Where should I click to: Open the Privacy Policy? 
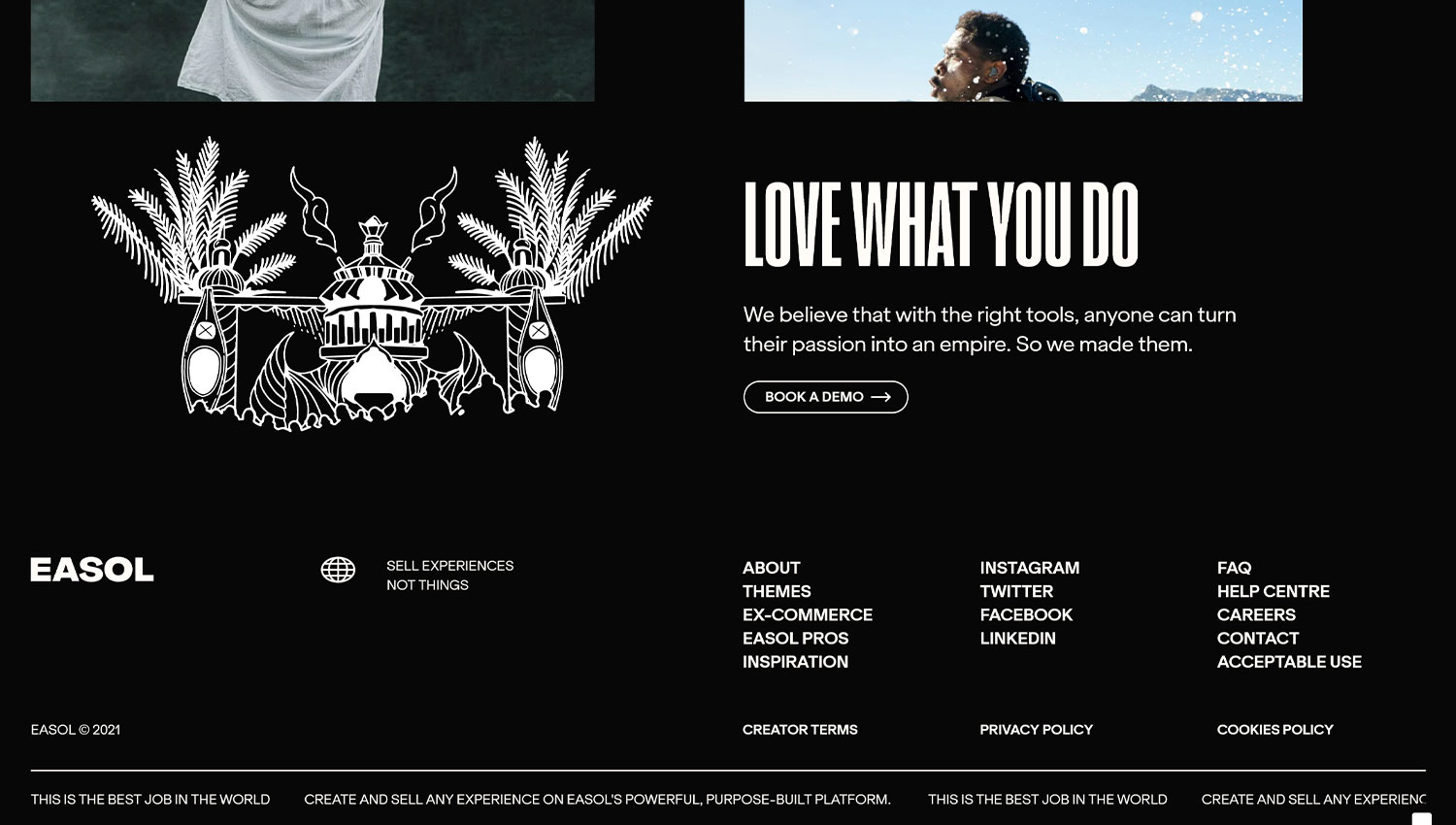[1037, 730]
